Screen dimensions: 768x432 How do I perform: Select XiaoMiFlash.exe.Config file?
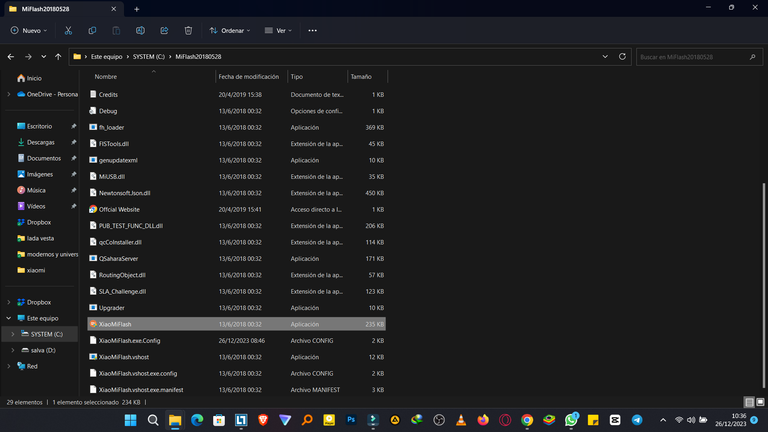tap(237, 340)
